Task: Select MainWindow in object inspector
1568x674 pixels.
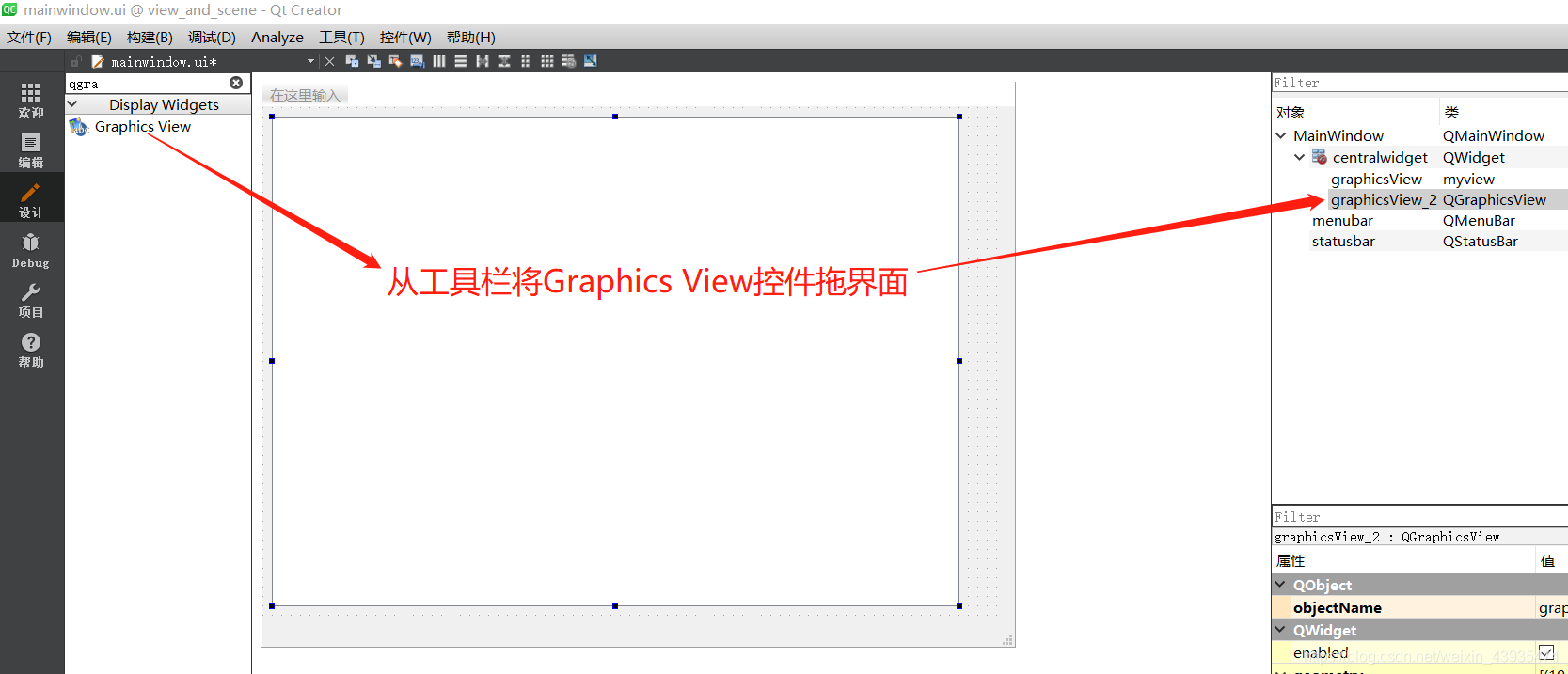Action: click(1338, 135)
